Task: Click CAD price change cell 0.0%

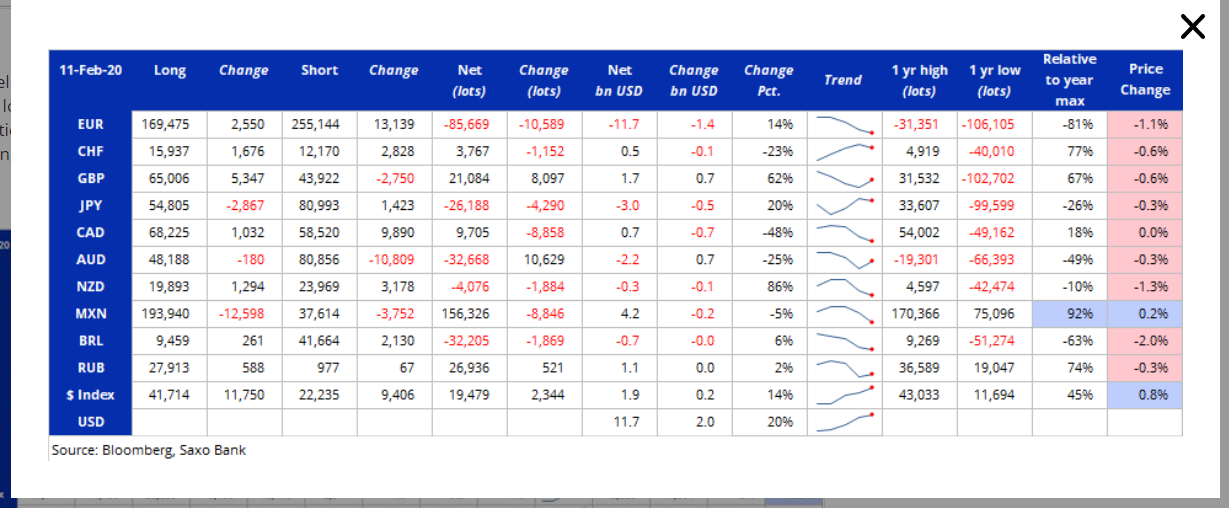Action: [x=1145, y=233]
